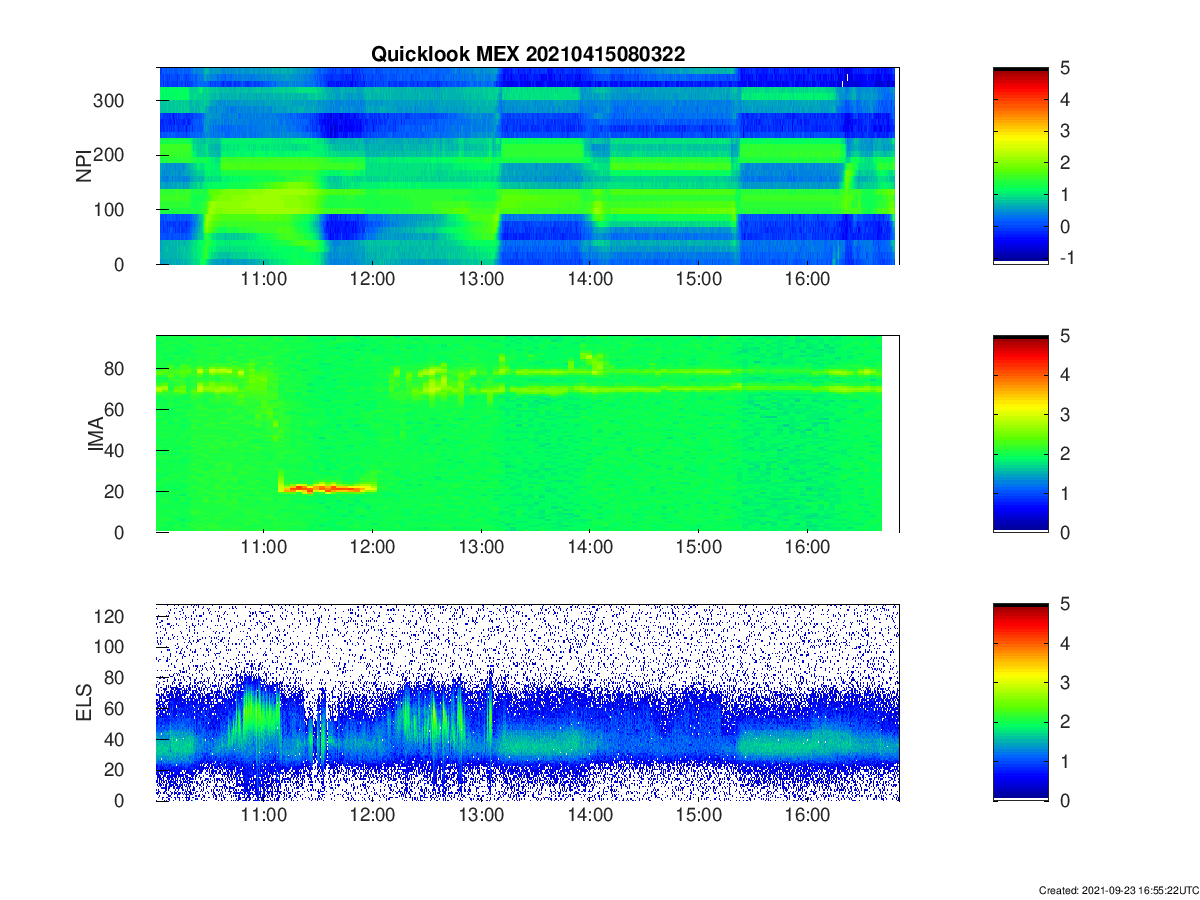Click the '2' label on IMA colorbar
This screenshot has width=1200, height=900.
point(1065,454)
